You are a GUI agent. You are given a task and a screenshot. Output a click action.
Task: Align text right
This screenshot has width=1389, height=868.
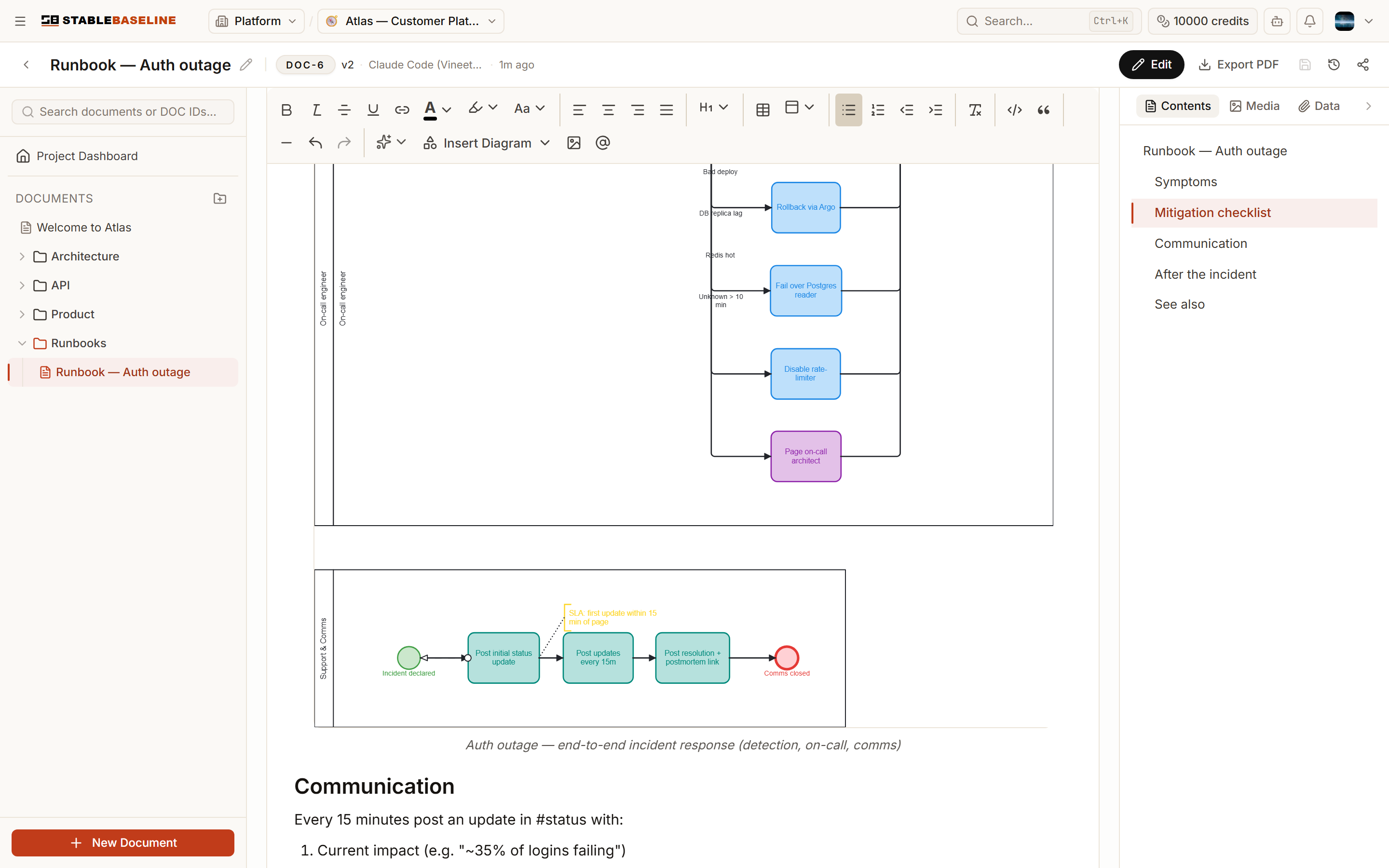point(637,109)
